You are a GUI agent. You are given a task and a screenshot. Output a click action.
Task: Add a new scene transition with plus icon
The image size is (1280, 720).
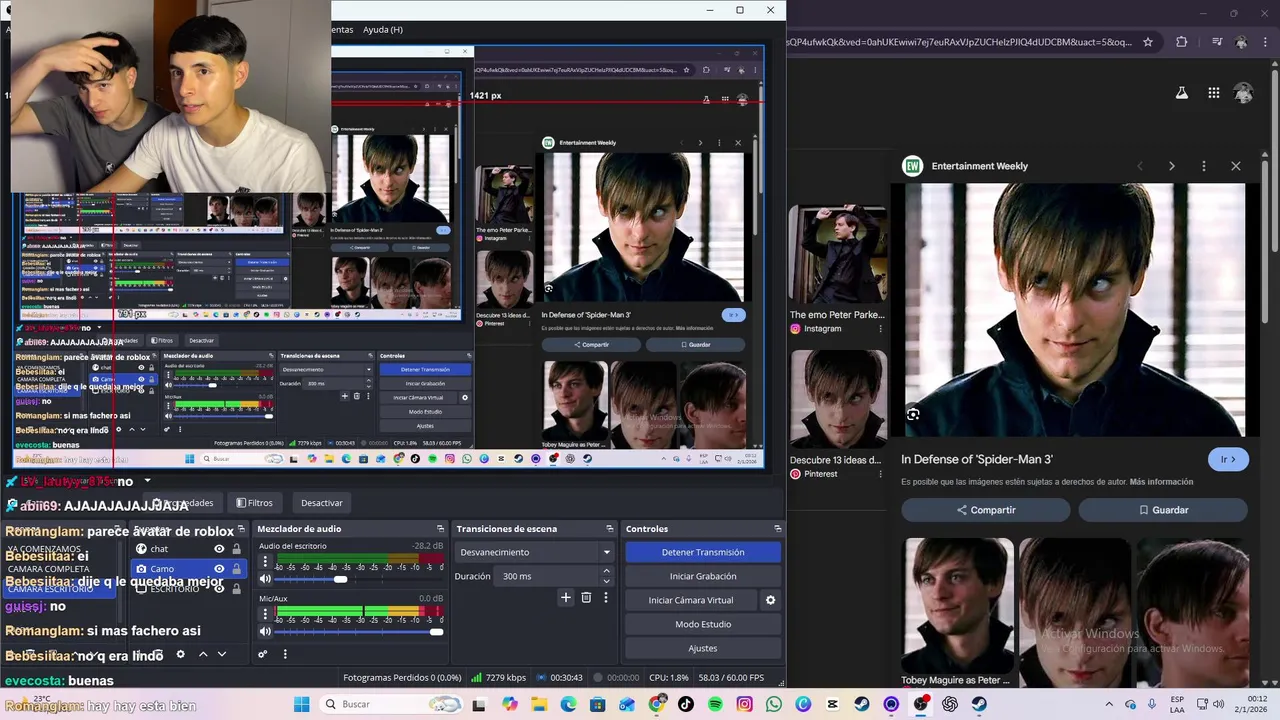click(565, 597)
